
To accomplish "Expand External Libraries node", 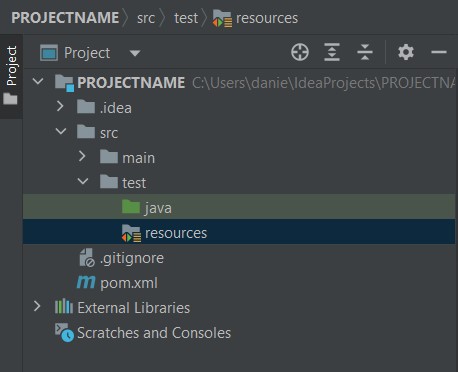I will coord(37,306).
